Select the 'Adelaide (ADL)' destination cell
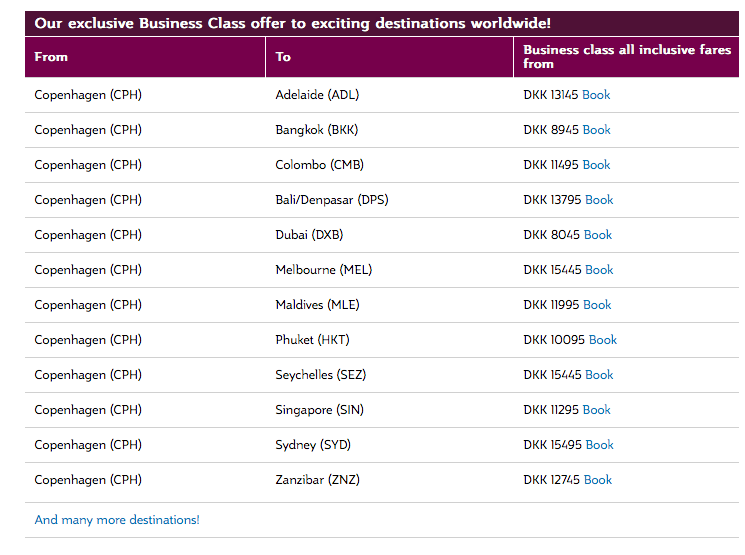Screen dimensions: 745x555 [317, 95]
